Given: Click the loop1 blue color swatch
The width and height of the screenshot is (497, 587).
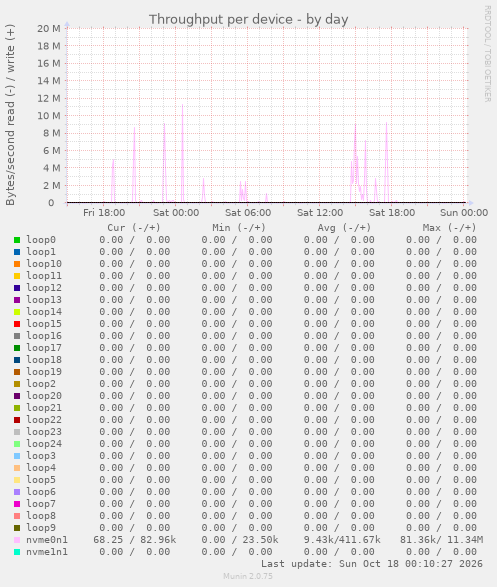Looking at the screenshot, I should click(17, 252).
